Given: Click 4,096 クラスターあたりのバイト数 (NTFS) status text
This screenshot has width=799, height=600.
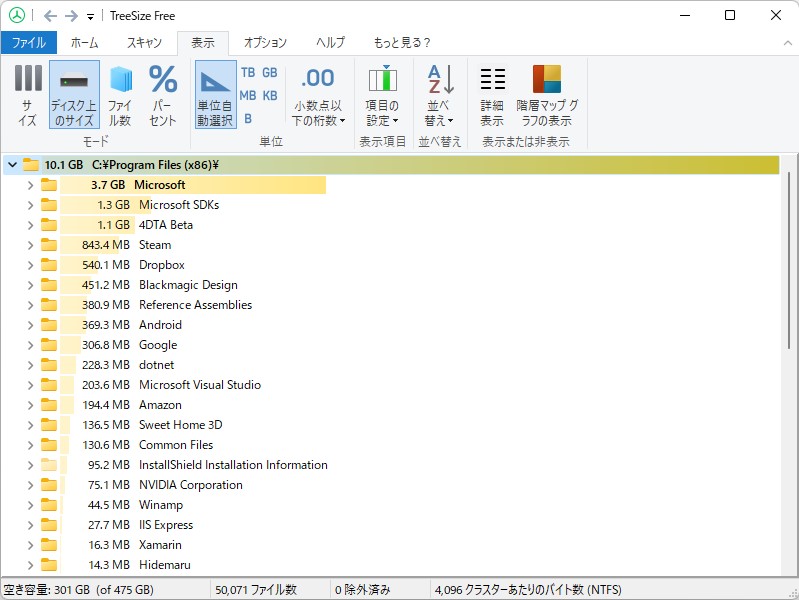Looking at the screenshot, I should [528, 590].
